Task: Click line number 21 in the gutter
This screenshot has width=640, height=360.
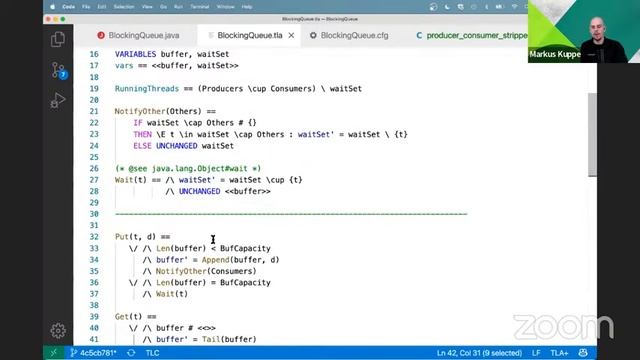Action: tap(94, 111)
